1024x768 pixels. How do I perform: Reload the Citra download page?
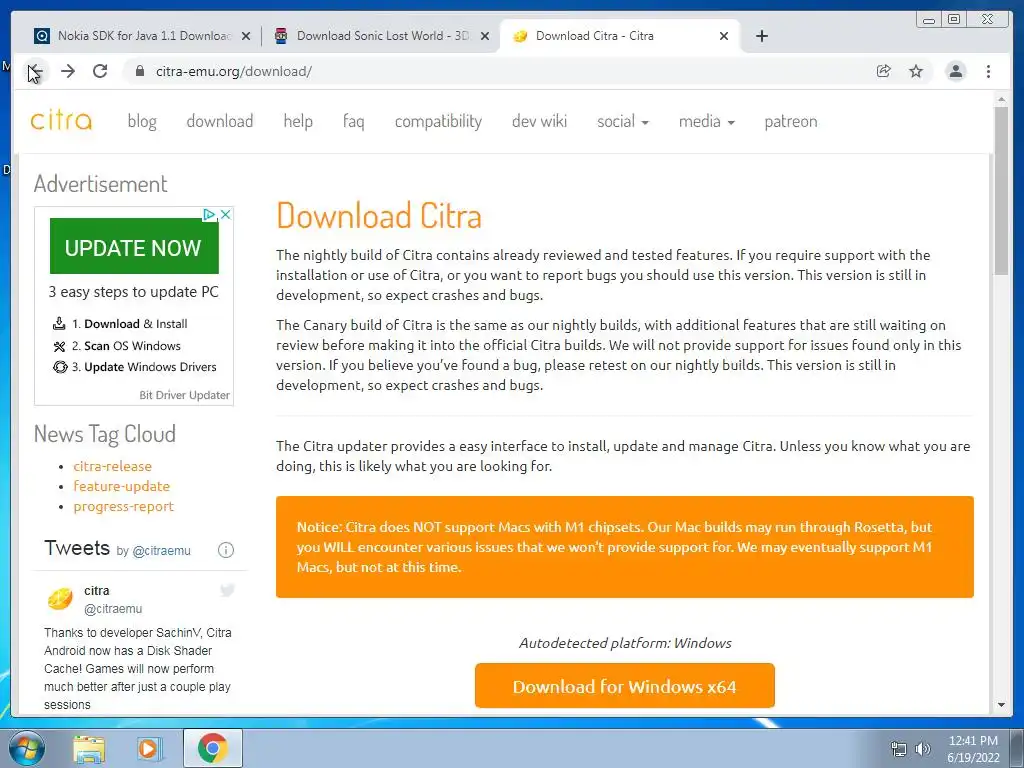[100, 71]
